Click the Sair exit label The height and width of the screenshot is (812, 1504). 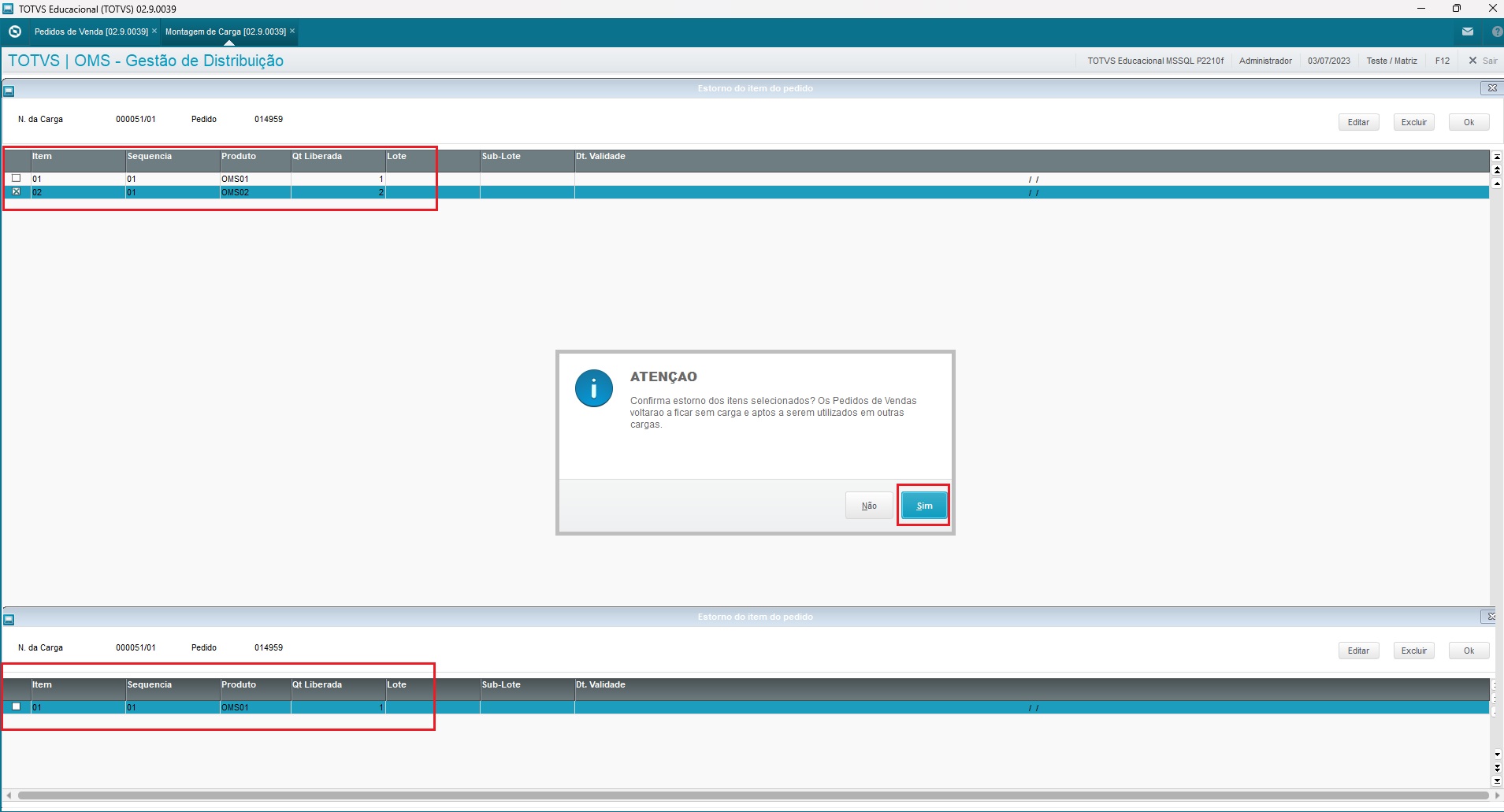pyautogui.click(x=1490, y=61)
